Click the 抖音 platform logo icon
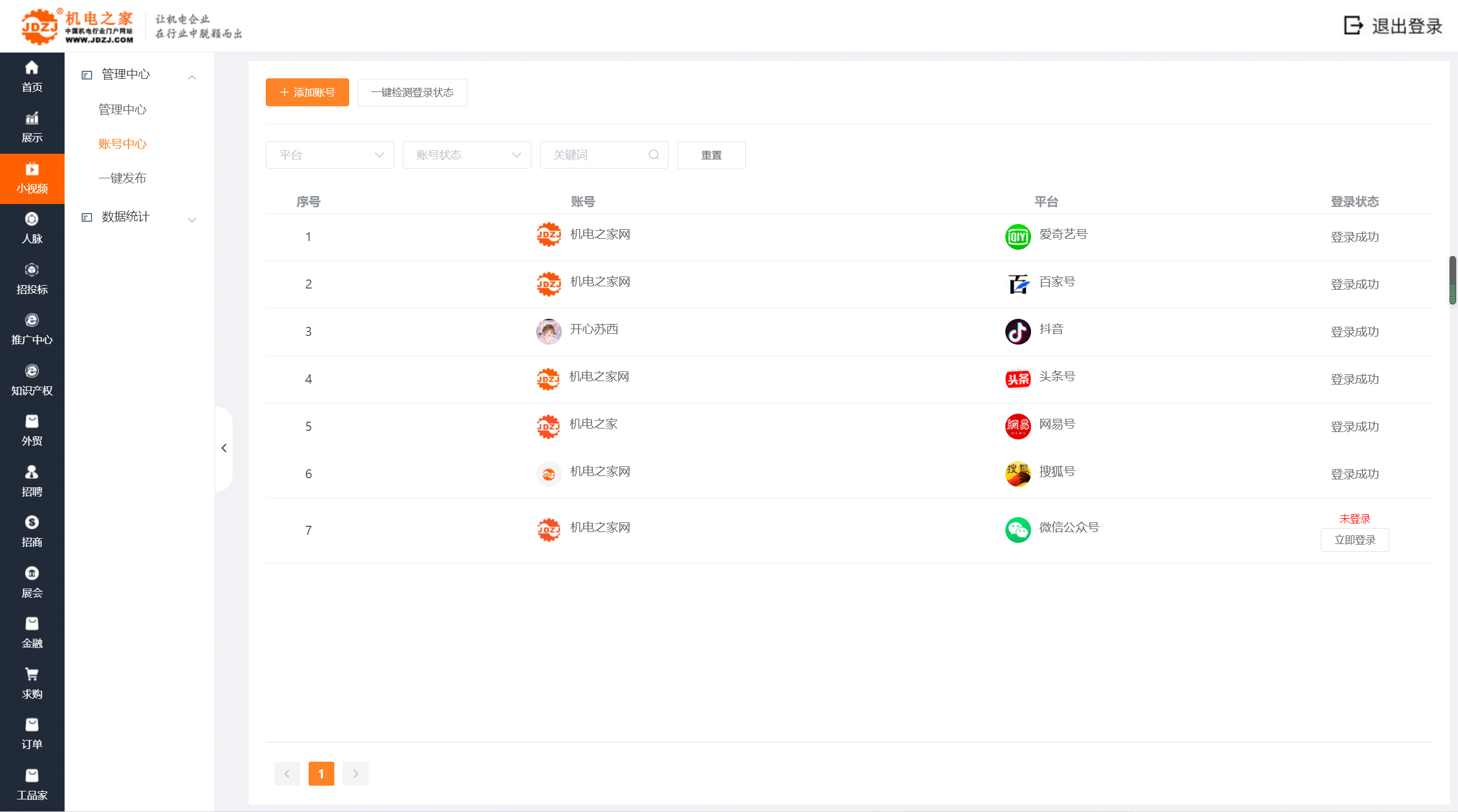This screenshot has width=1458, height=812. [x=1017, y=331]
